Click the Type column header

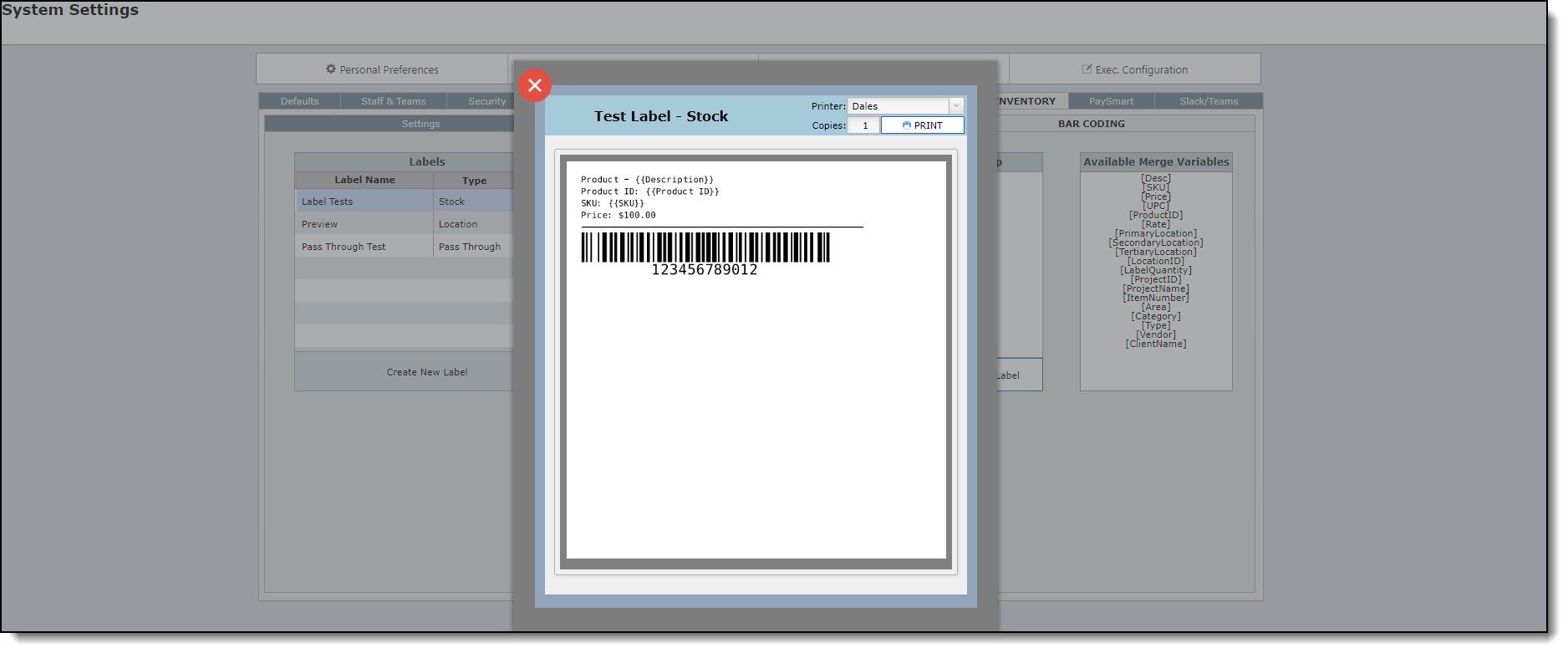(x=474, y=181)
